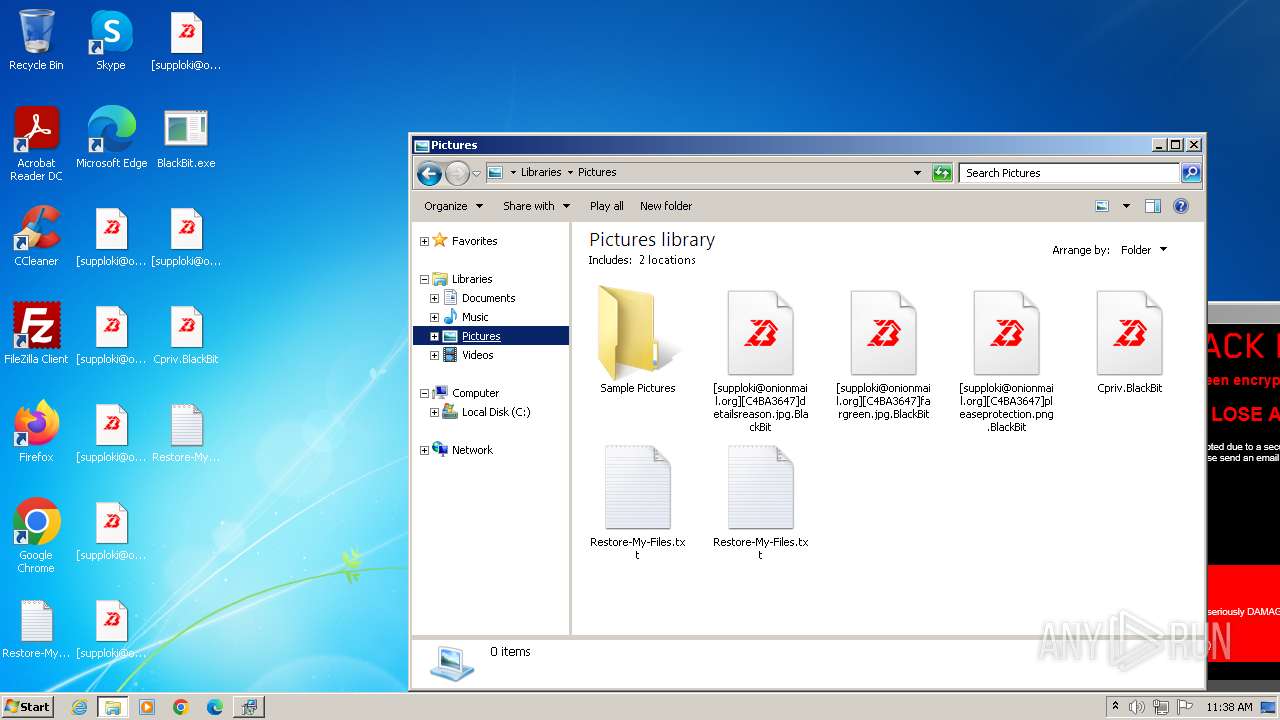The height and width of the screenshot is (720, 1280).
Task: Select Music in navigation pane
Action: tap(475, 317)
